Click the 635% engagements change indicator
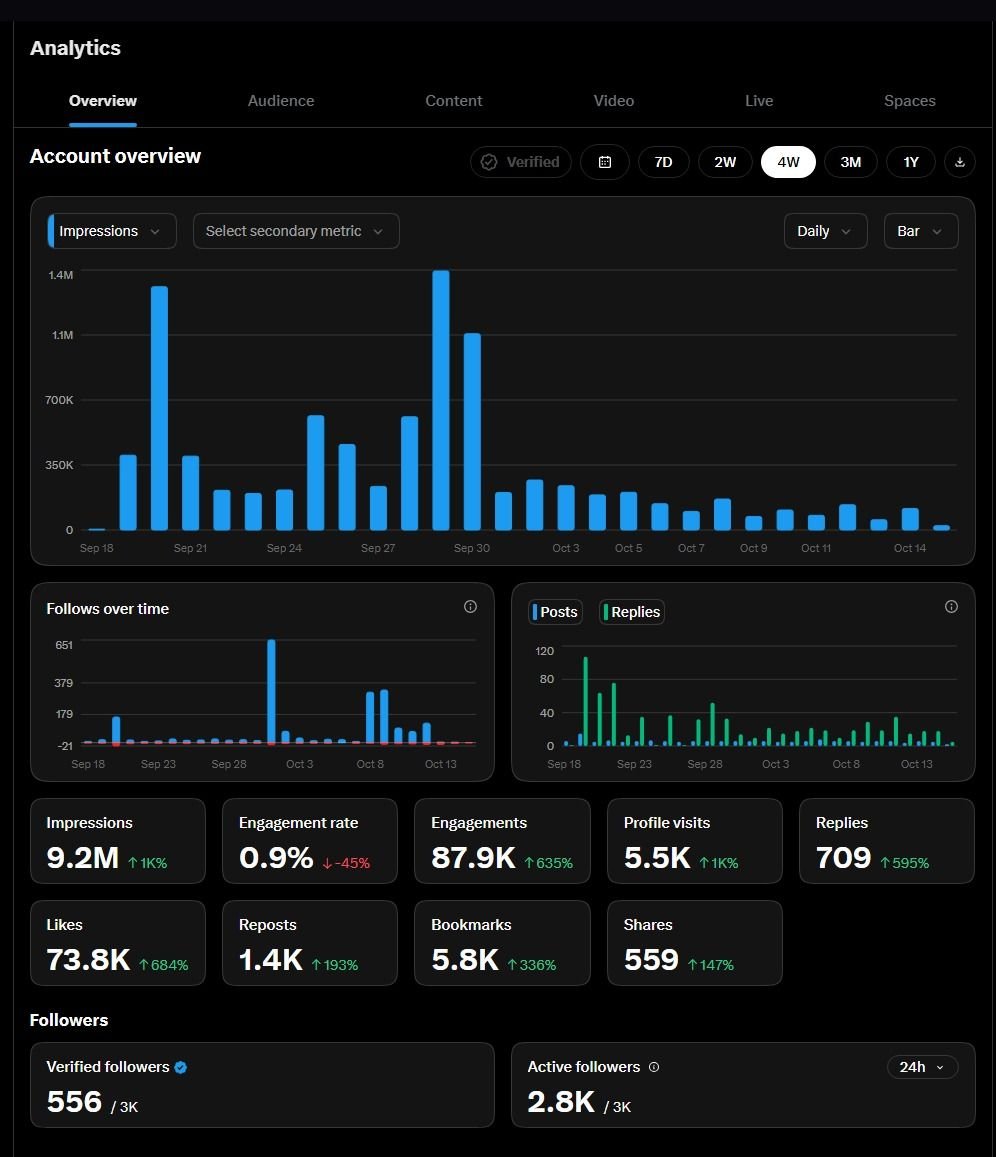Viewport: 996px width, 1157px height. [x=548, y=863]
